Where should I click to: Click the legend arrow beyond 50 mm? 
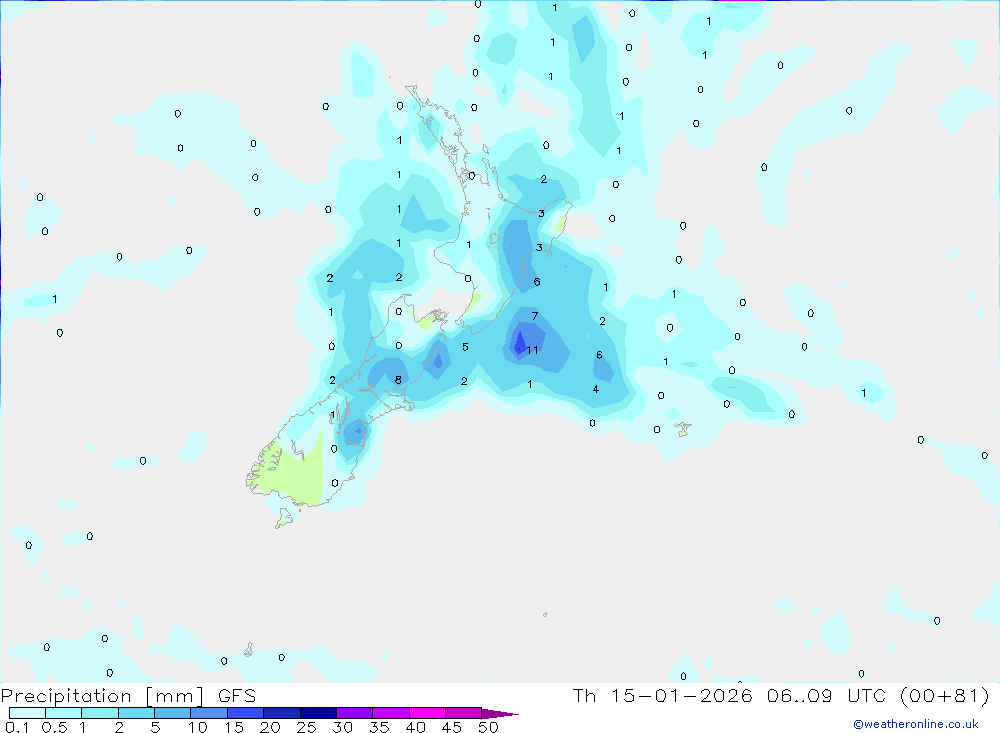pos(500,714)
